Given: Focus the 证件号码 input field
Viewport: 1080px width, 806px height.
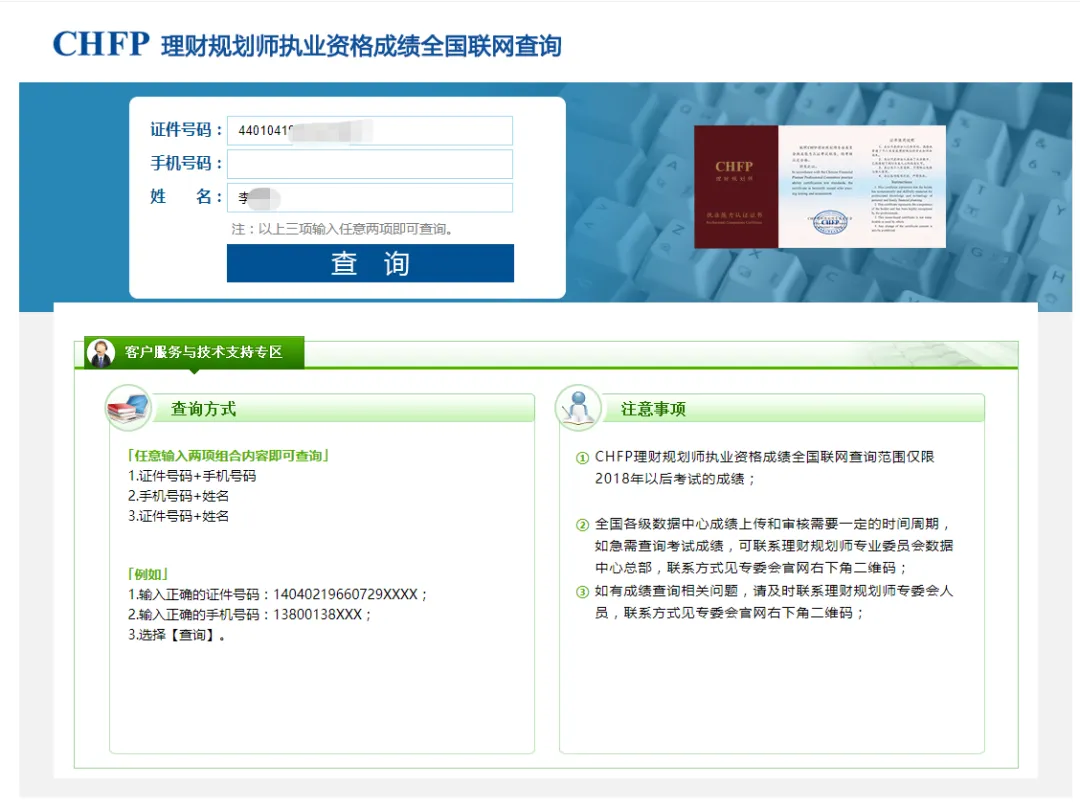Looking at the screenshot, I should coord(369,131).
